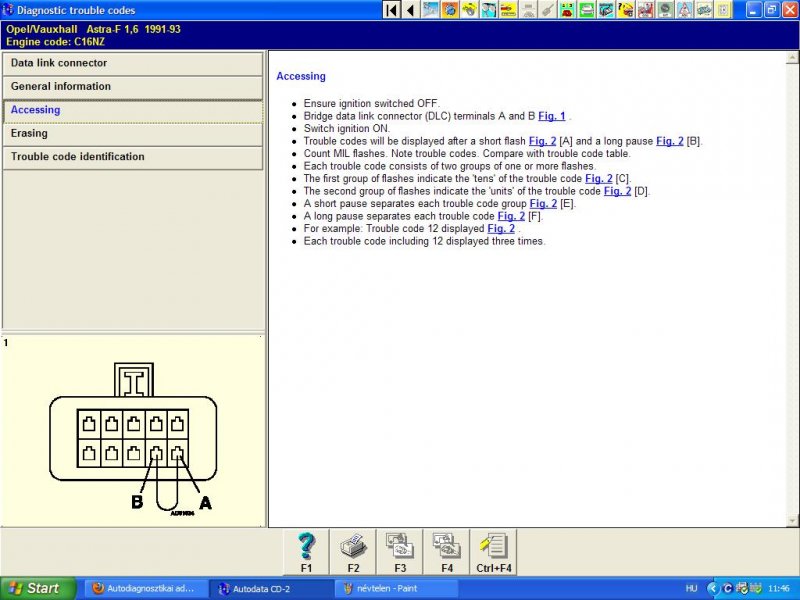Click the 'Accessing' heading in content pane

click(x=301, y=77)
